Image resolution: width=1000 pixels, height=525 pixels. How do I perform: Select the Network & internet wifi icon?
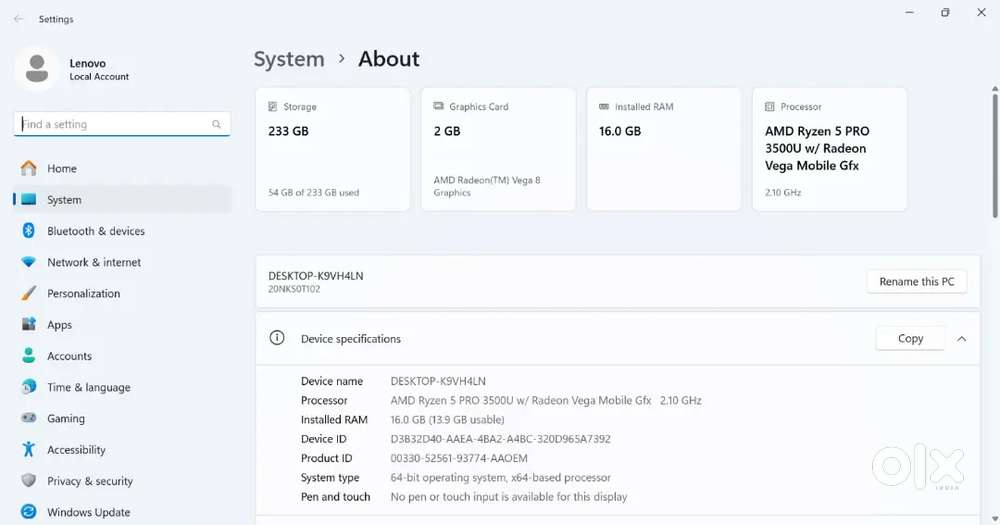tap(29, 262)
